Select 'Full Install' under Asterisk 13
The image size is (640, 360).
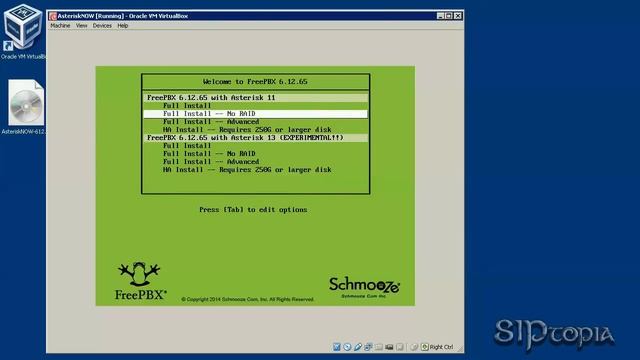coord(187,146)
